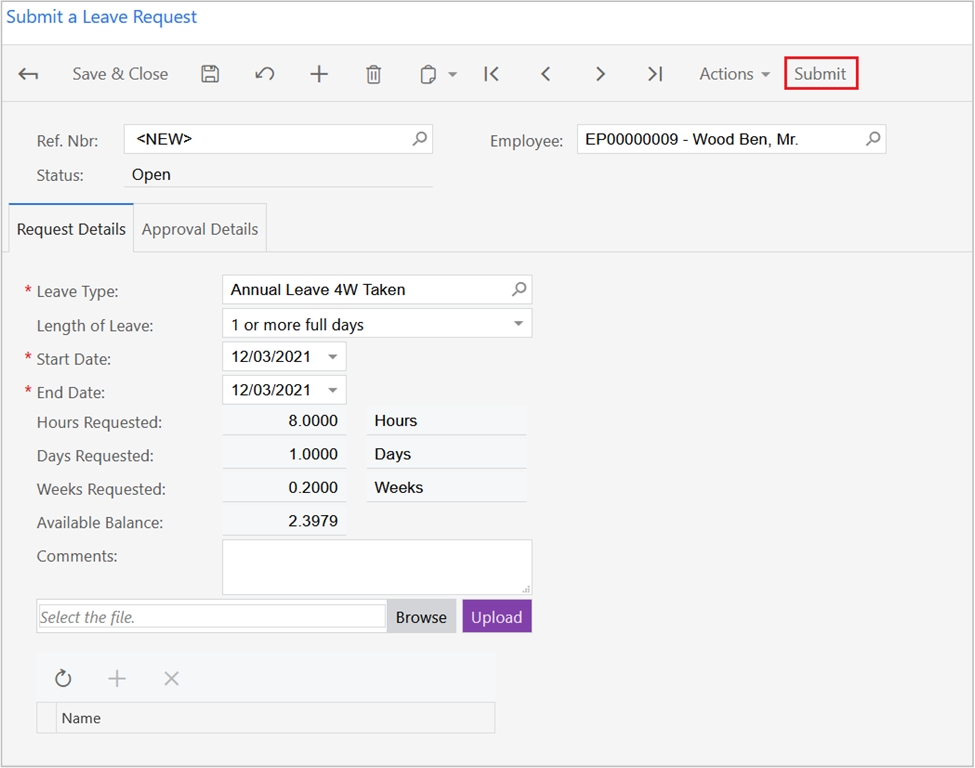This screenshot has width=975, height=768.
Task: Open Start Date calendar dropdown
Action: pos(333,357)
